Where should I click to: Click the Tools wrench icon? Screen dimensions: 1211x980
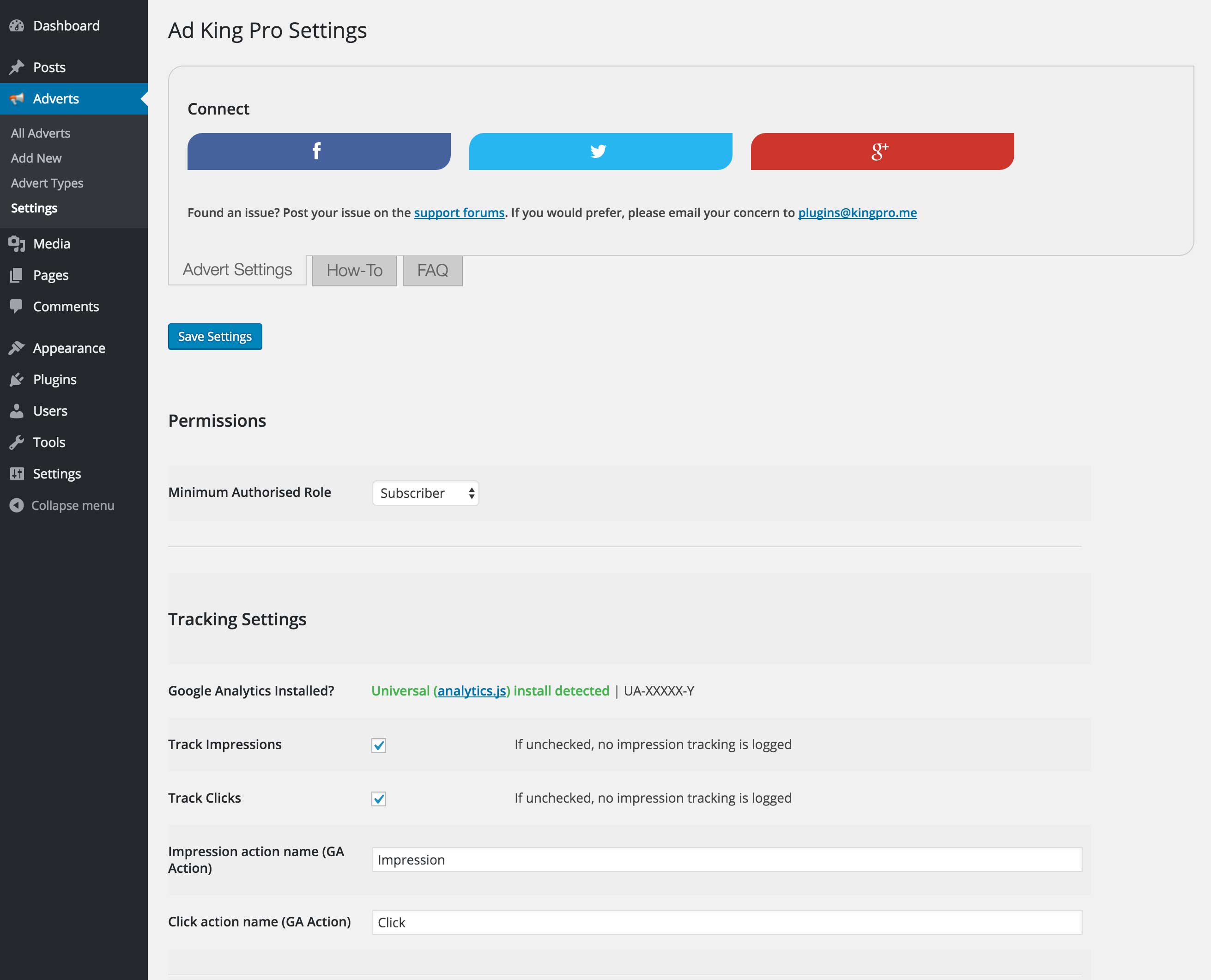pyautogui.click(x=16, y=442)
